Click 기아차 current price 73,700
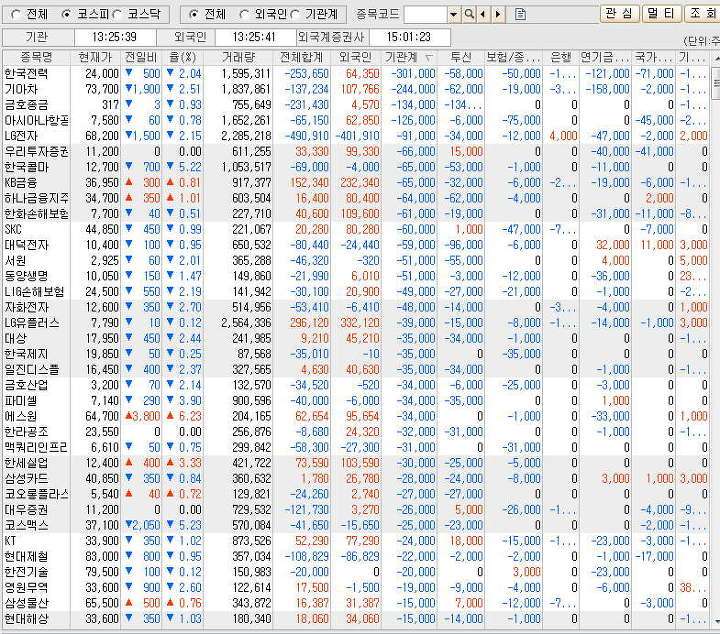This screenshot has width=720, height=634. click(102, 90)
